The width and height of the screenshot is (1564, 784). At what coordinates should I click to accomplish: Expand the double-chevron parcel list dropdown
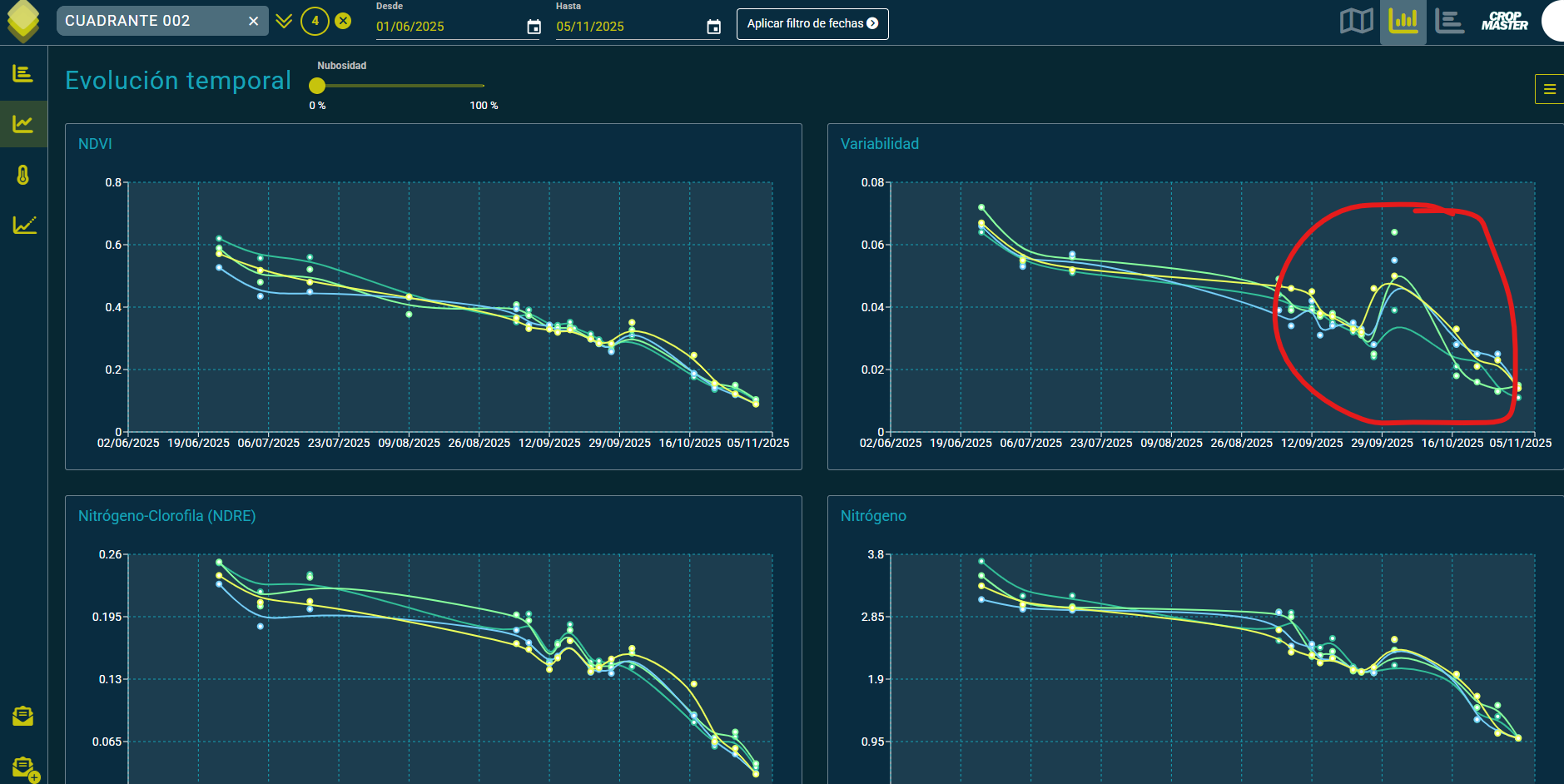284,21
